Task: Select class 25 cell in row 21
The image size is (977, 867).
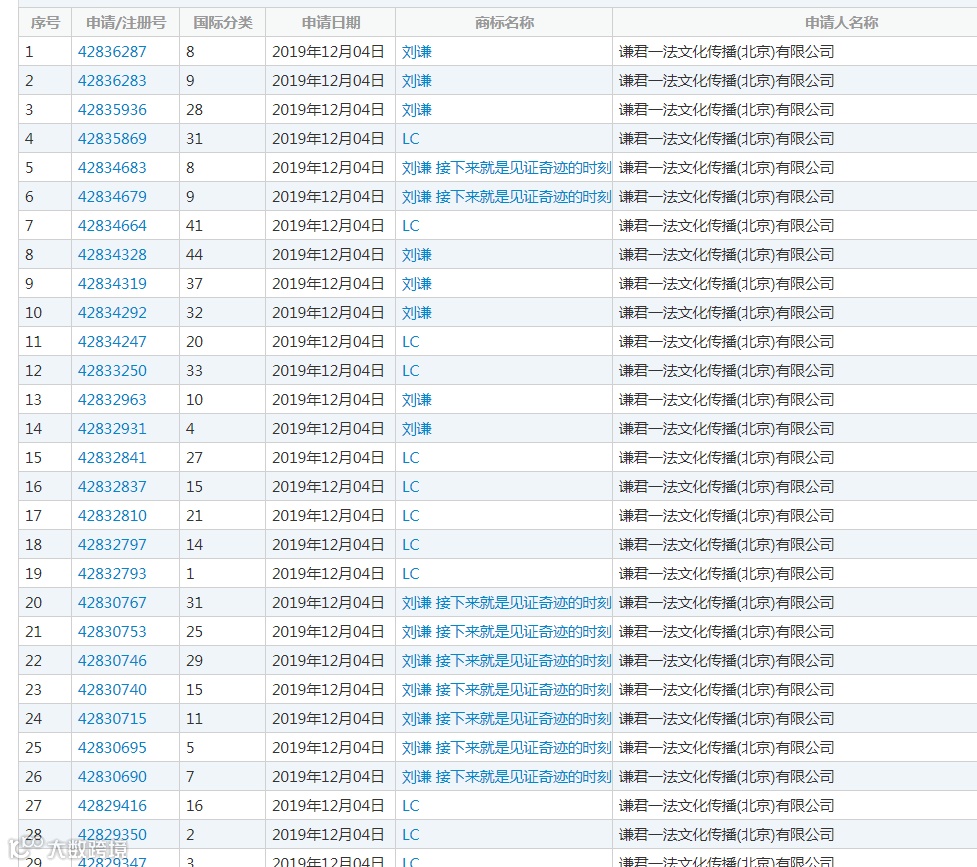Action: point(222,631)
